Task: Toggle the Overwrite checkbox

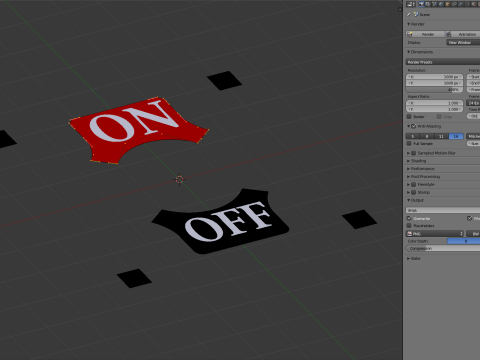Action: 409,218
